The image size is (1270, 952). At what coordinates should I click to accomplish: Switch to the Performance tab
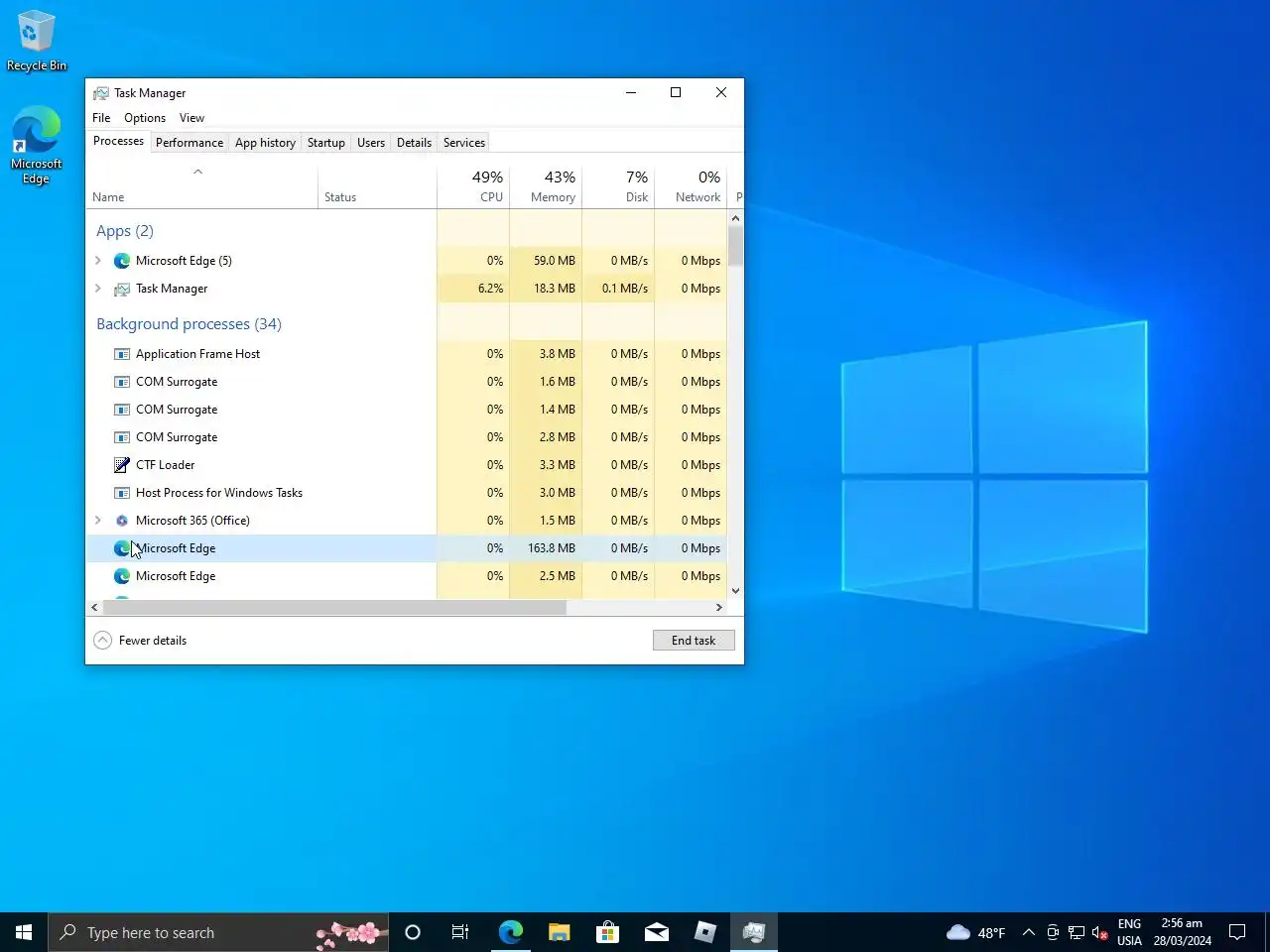[190, 143]
